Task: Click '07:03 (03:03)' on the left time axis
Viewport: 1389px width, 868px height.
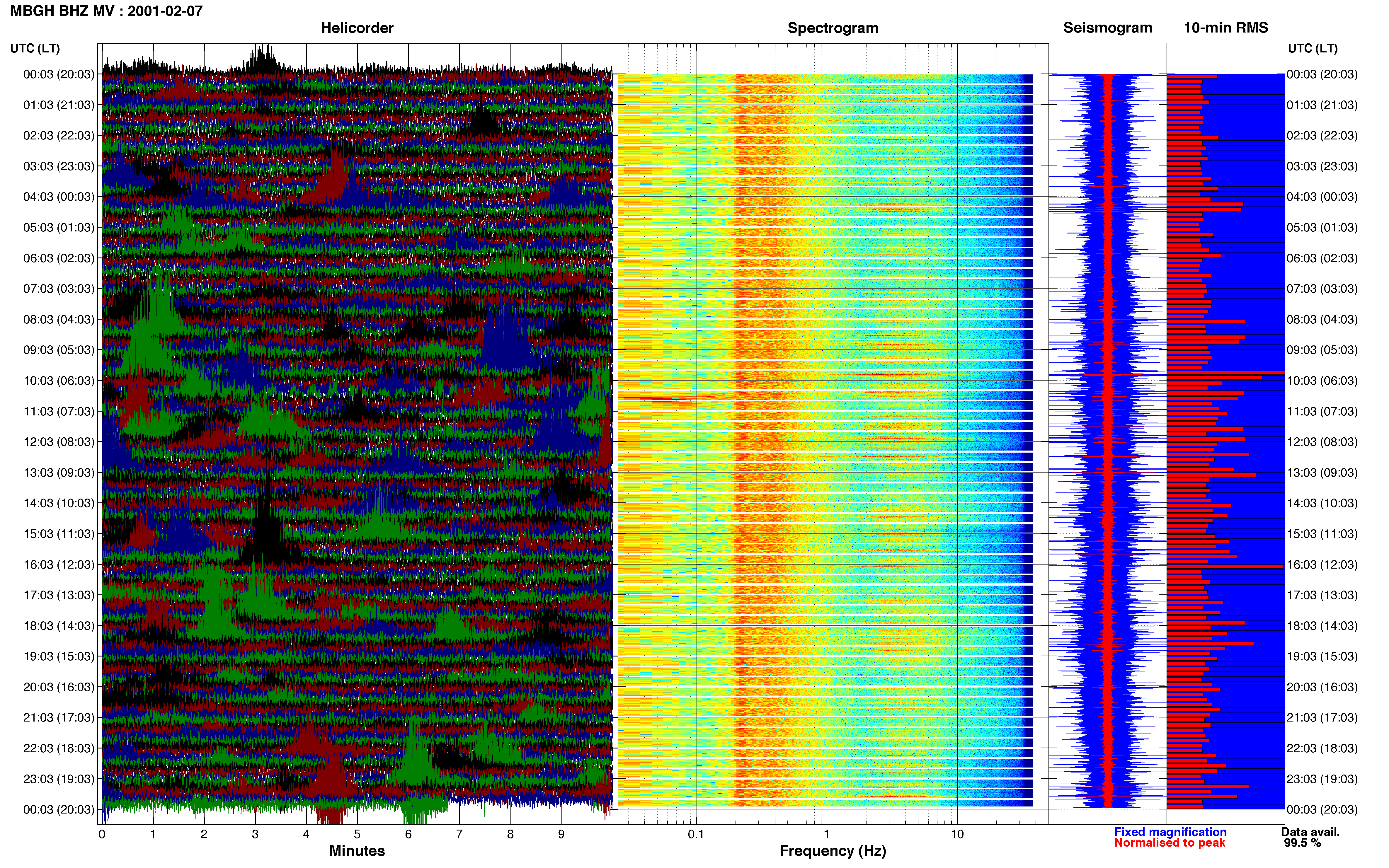Action: (x=59, y=289)
